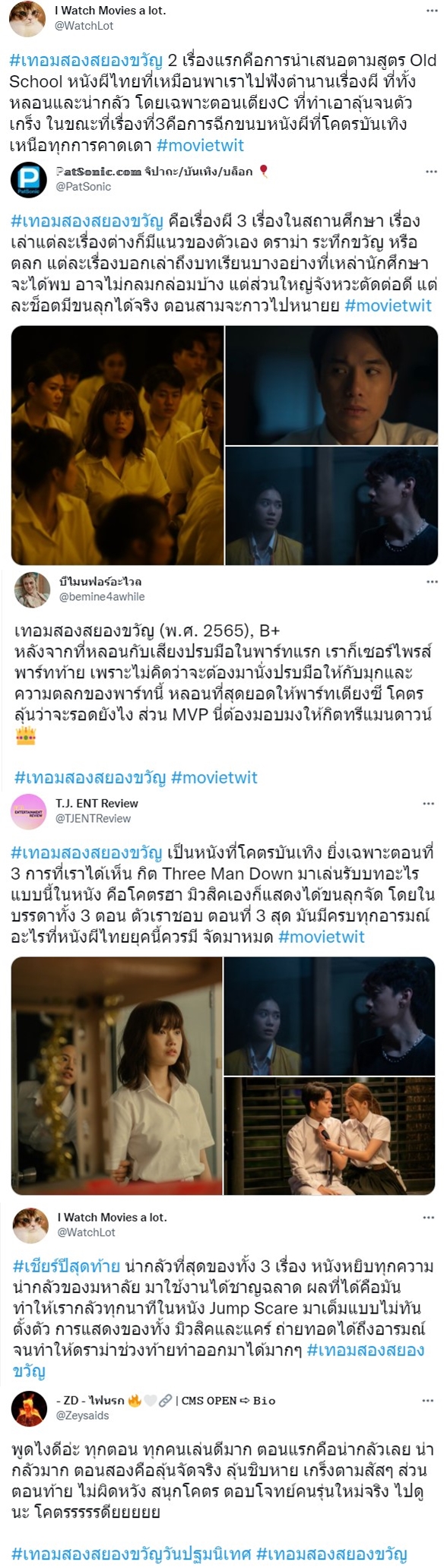Open ZD flame profile avatar
Screen dimensions: 444x1568
pos(29,1408)
